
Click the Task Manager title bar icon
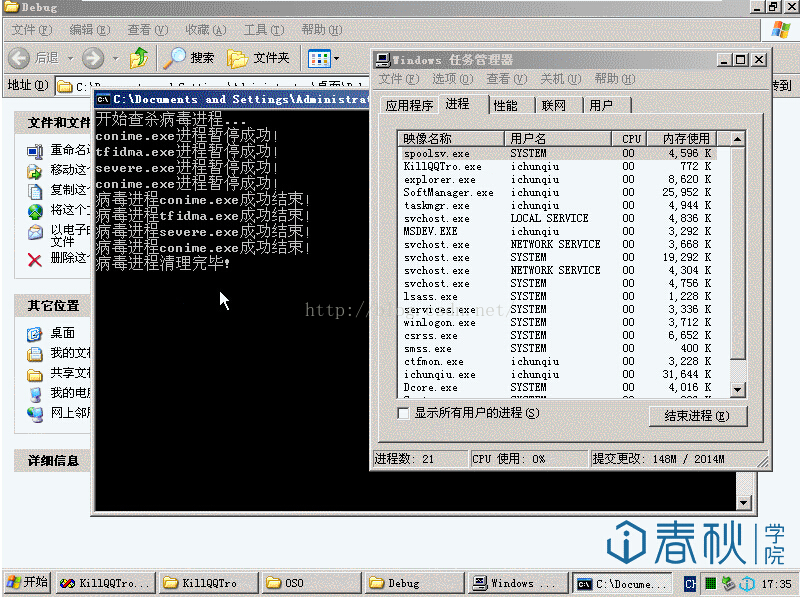(383, 60)
